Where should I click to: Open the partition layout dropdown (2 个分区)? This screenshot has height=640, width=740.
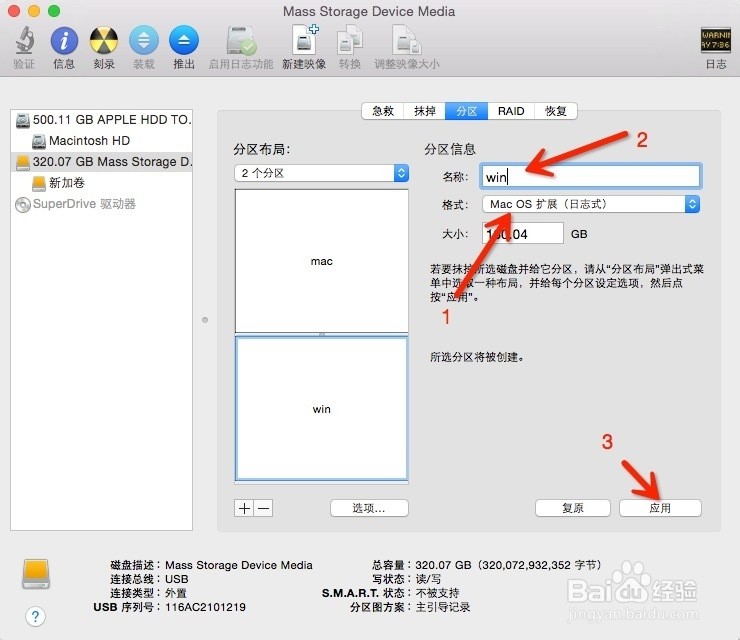[x=321, y=173]
